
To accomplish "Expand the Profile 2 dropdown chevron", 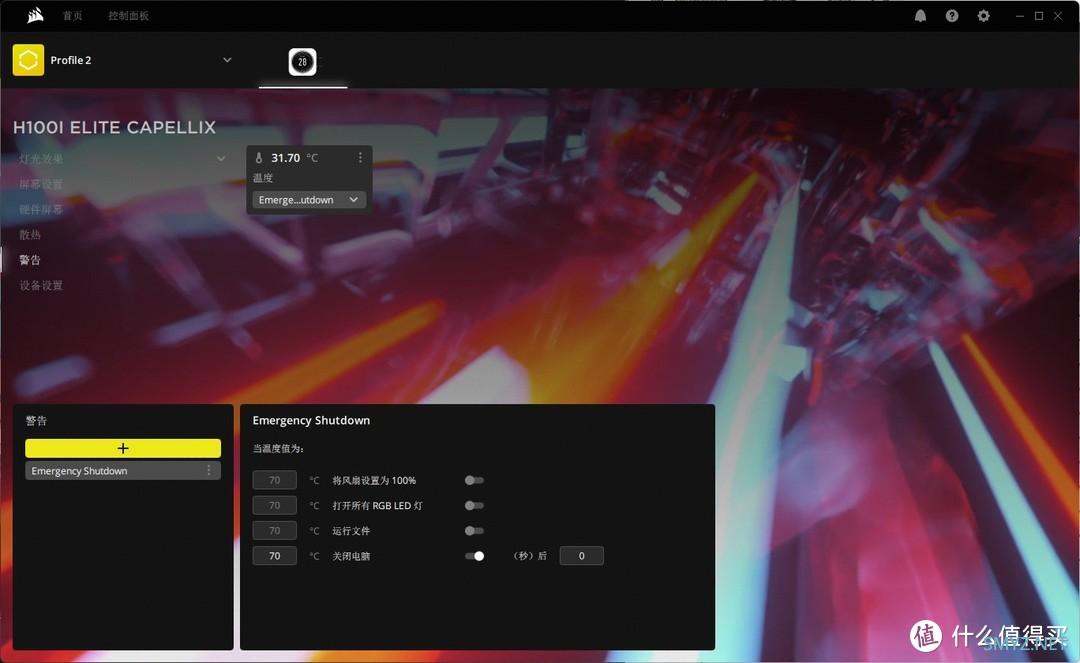I will pyautogui.click(x=227, y=60).
